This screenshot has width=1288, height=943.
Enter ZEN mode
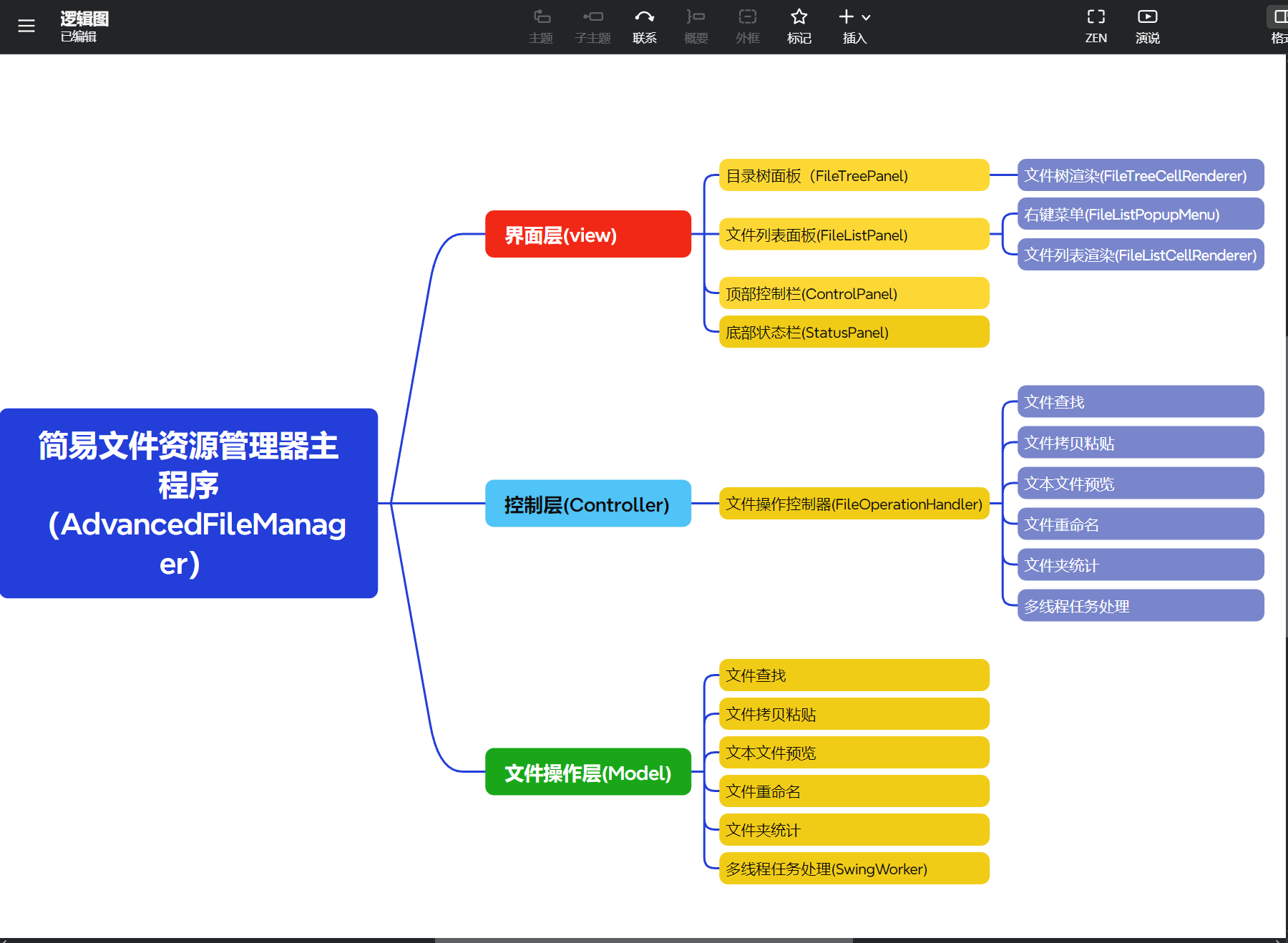[1096, 25]
